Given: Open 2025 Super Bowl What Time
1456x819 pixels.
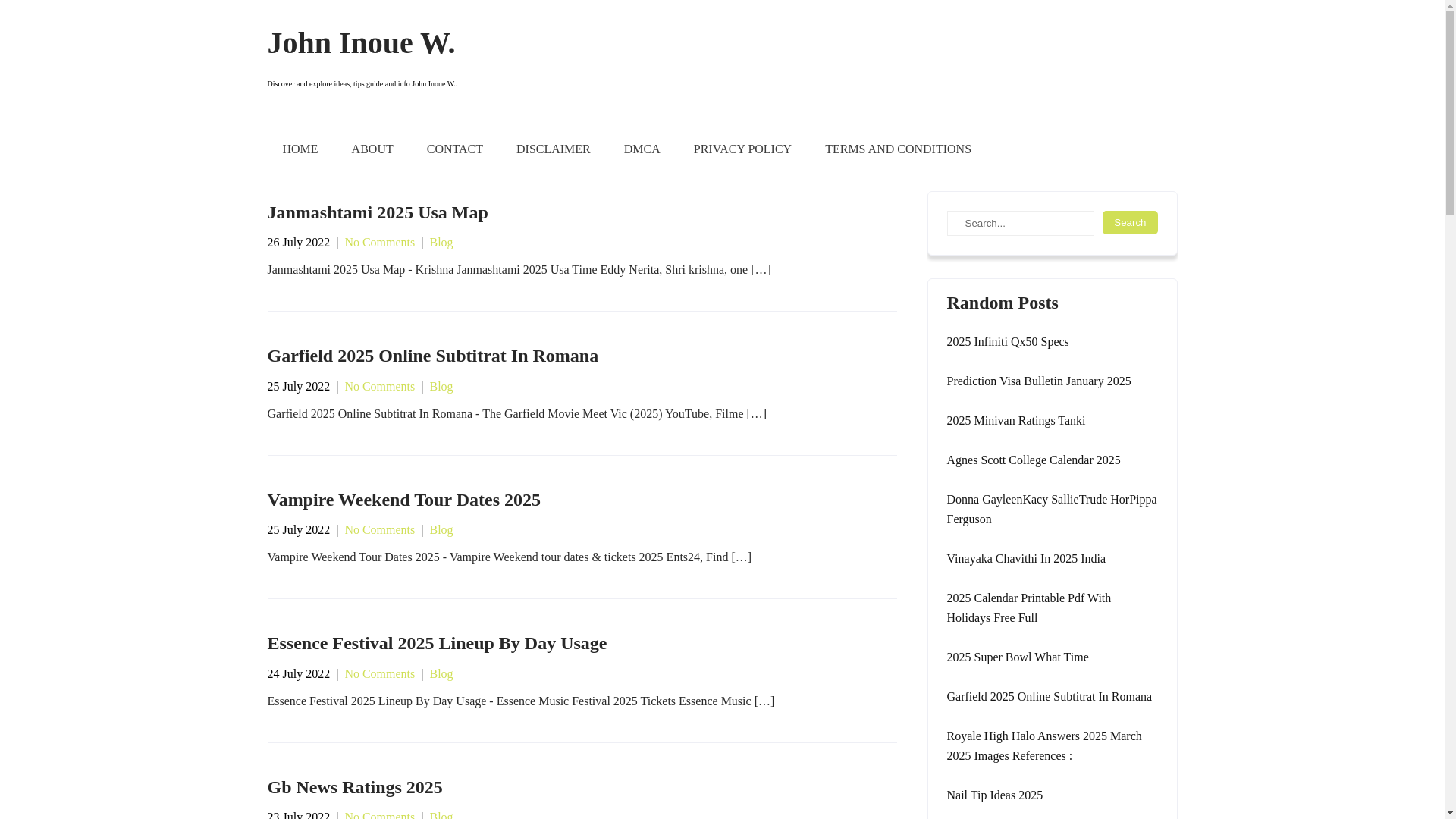Looking at the screenshot, I should point(1017,657).
